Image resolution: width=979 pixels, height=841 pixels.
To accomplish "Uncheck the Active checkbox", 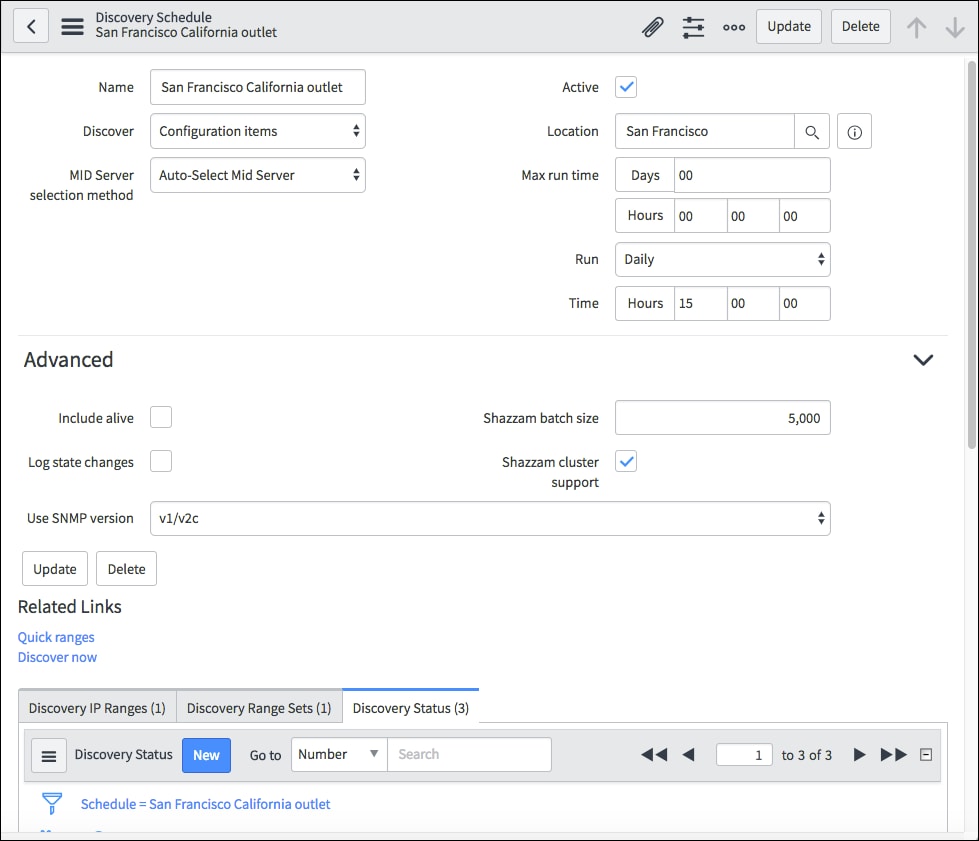I will tap(625, 87).
